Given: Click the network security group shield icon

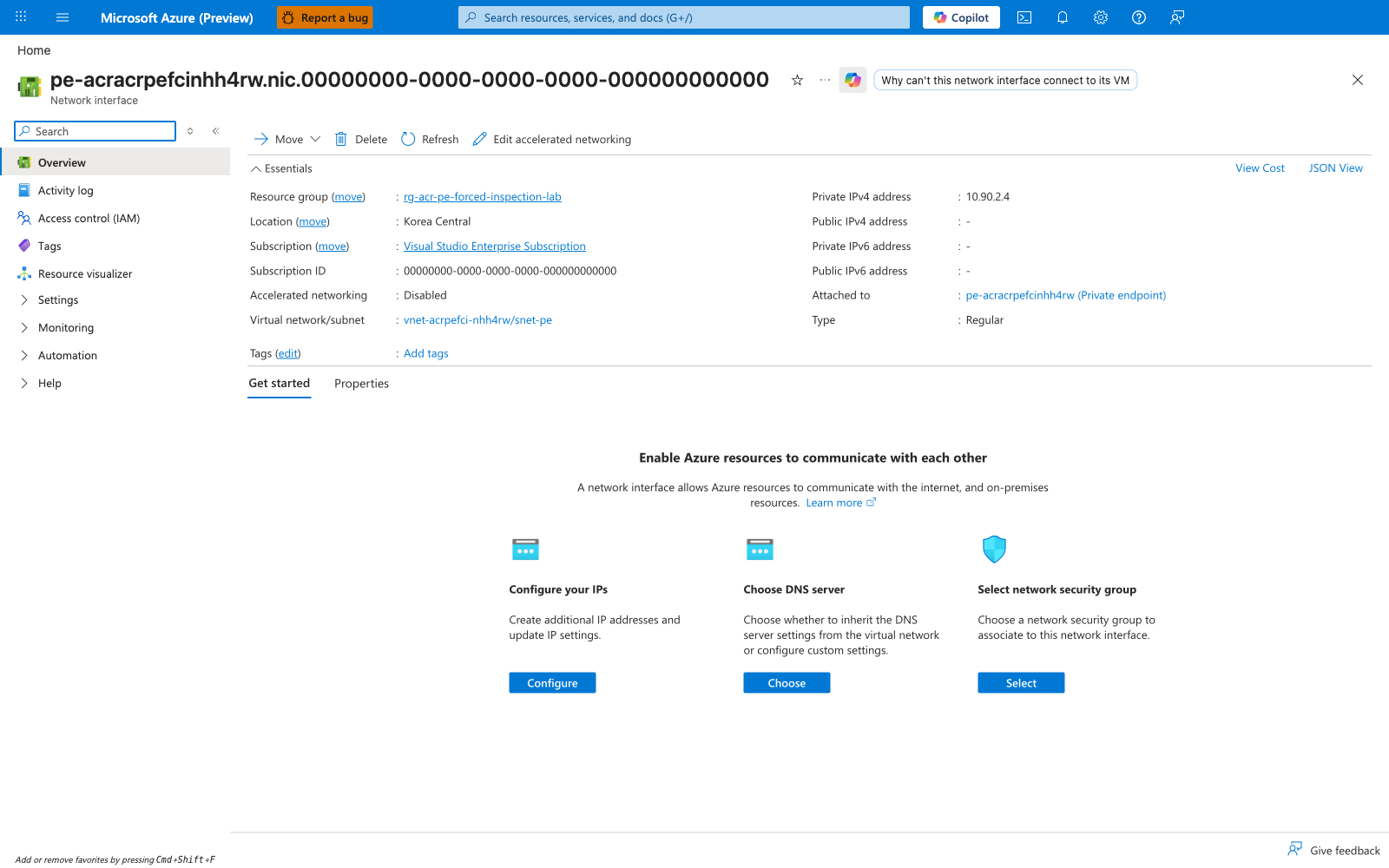Looking at the screenshot, I should (x=994, y=549).
